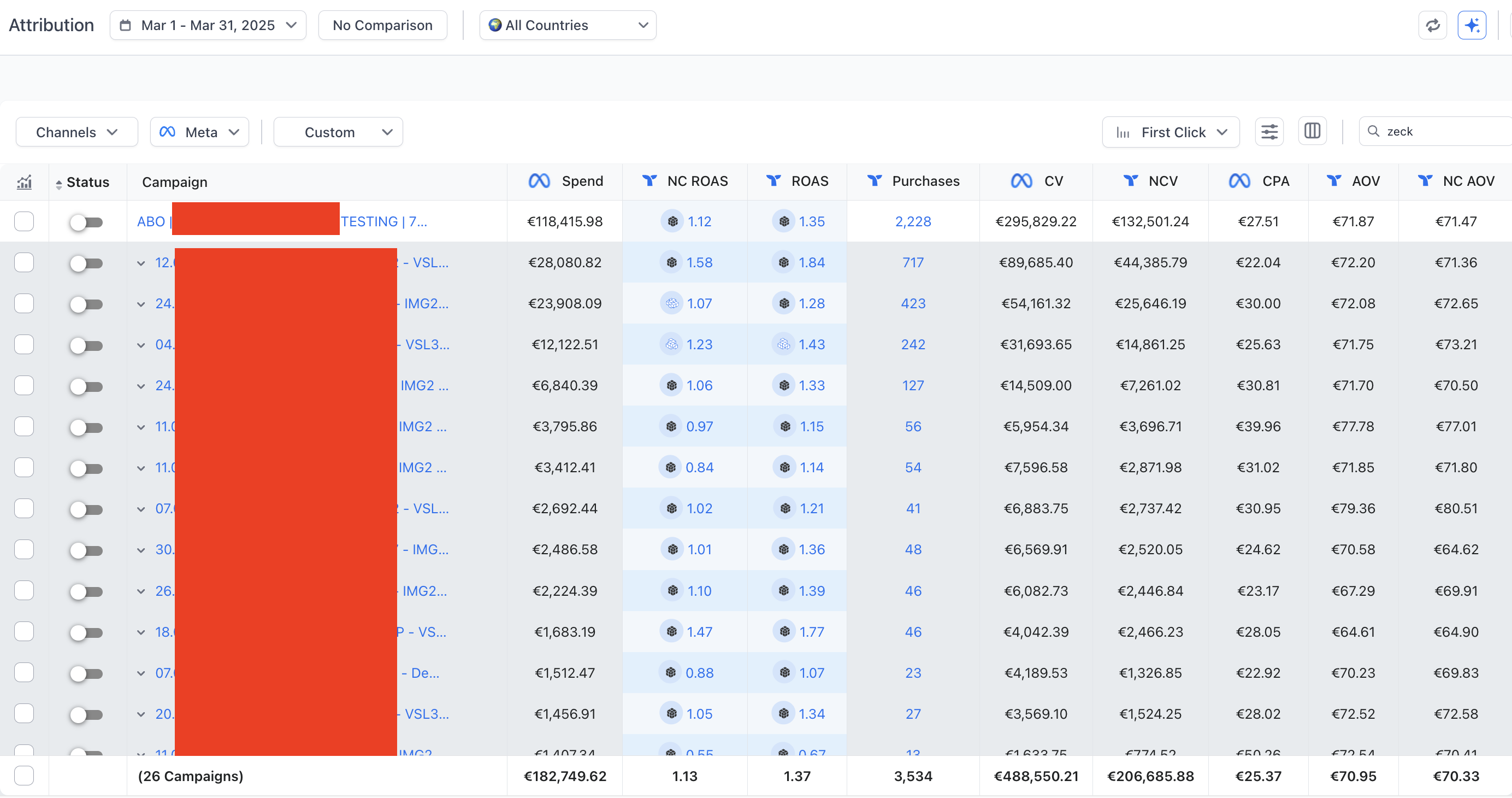Screen dimensions: 1512x798
Task: Open the AI sparkle assistant icon
Action: point(1472,25)
